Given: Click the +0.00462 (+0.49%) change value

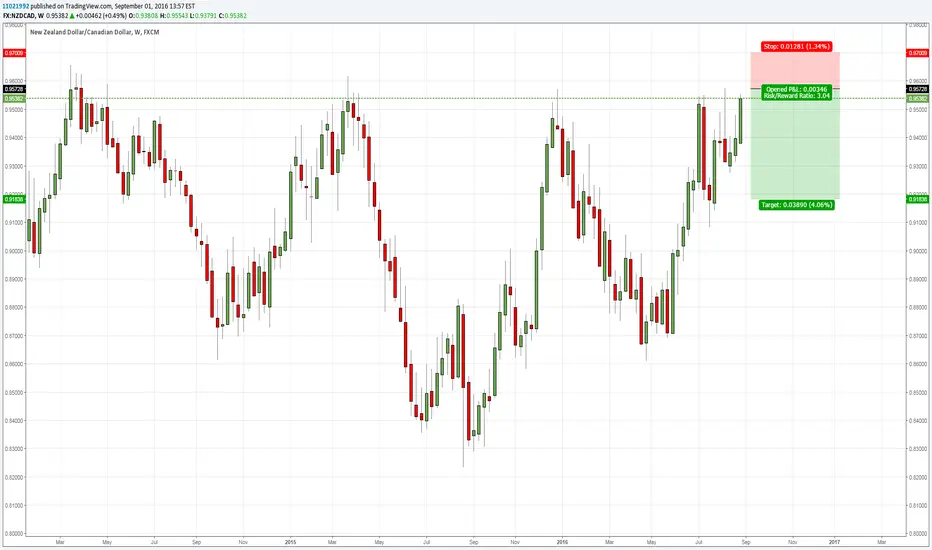Looking at the screenshot, I should (x=101, y=15).
